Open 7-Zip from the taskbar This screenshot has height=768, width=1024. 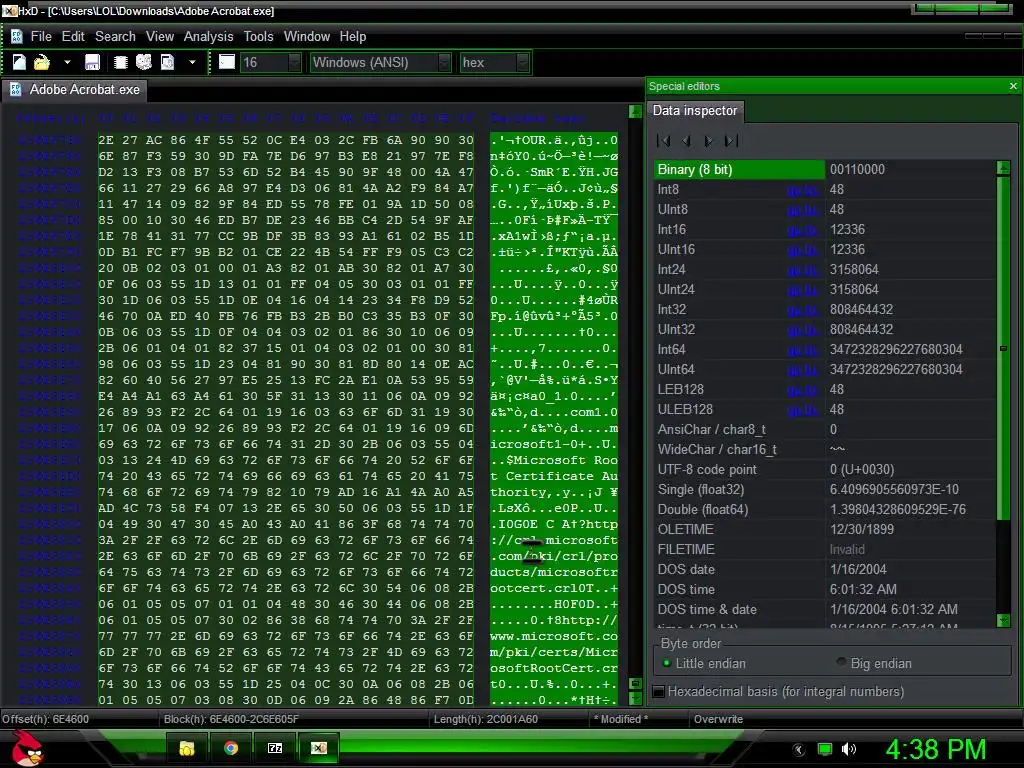point(275,748)
